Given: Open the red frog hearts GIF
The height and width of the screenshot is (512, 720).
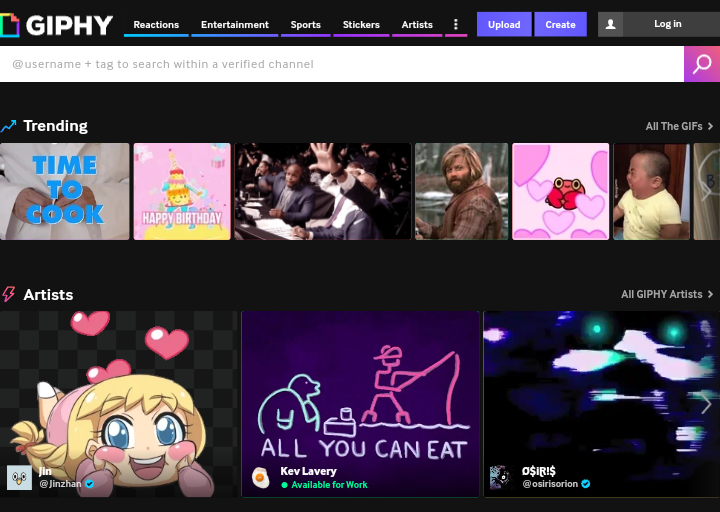Looking at the screenshot, I should click(561, 191).
